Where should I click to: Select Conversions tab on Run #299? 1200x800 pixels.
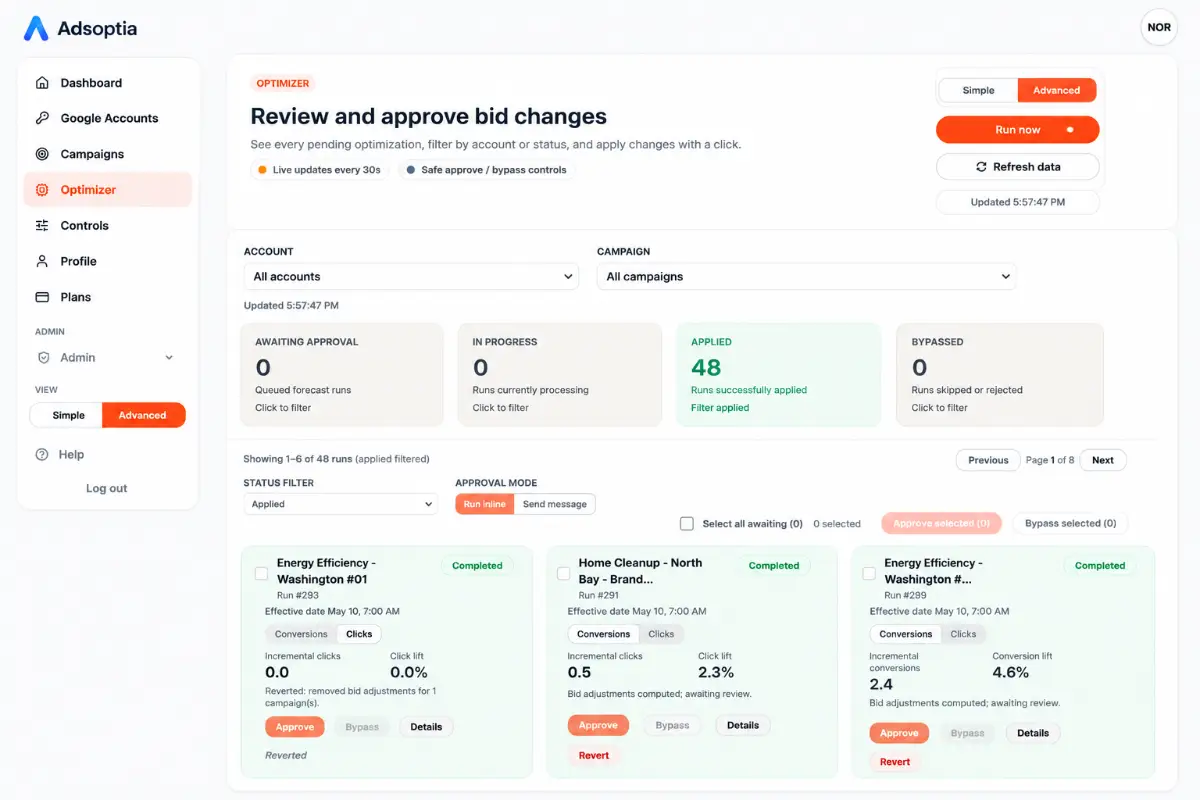click(906, 634)
